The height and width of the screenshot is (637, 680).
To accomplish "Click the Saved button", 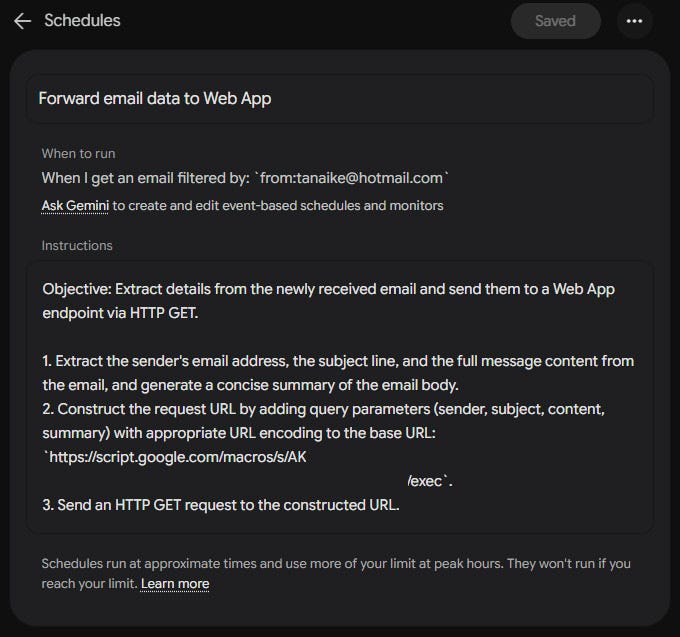I will click(x=556, y=21).
